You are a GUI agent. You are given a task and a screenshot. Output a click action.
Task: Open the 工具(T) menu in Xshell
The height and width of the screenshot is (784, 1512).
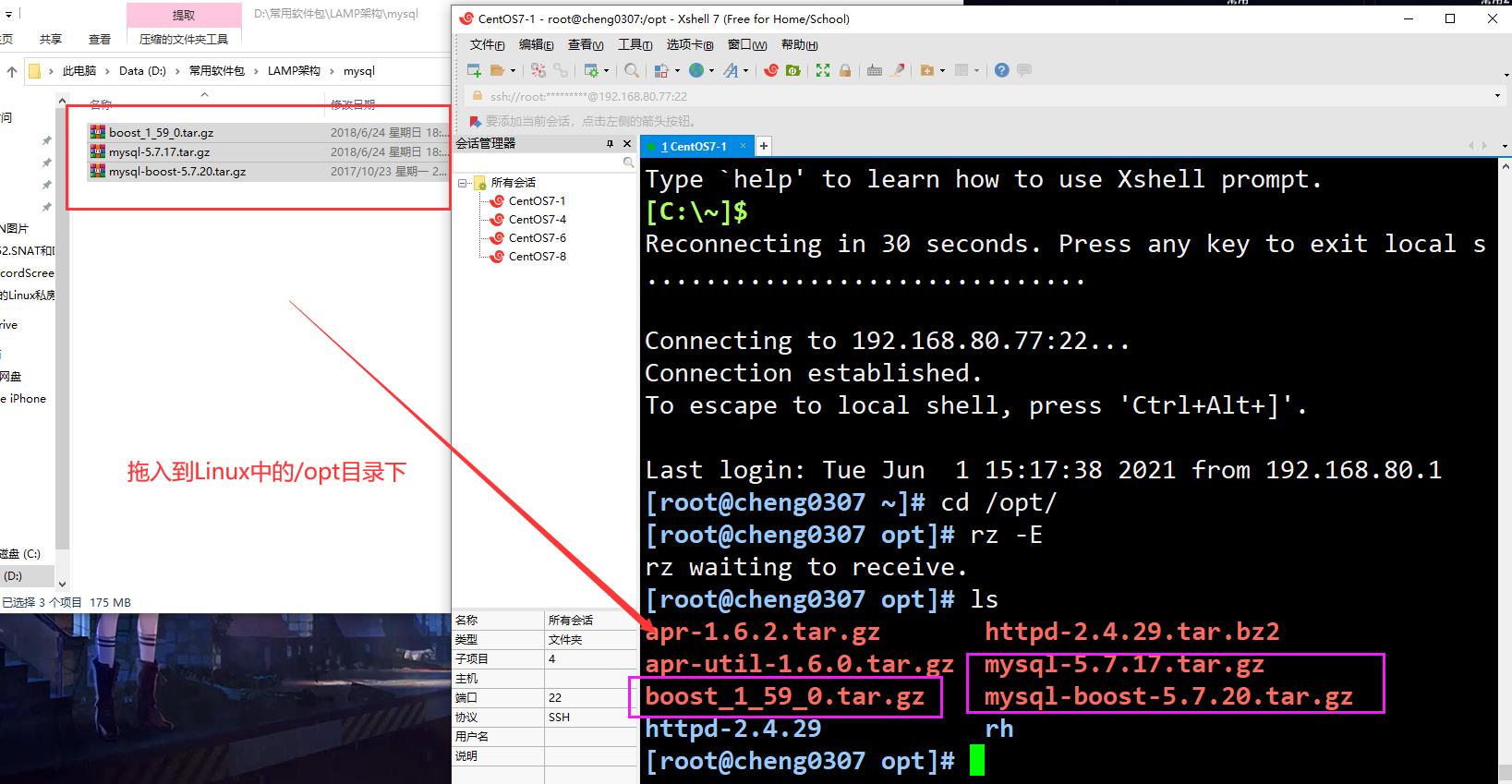(x=635, y=44)
